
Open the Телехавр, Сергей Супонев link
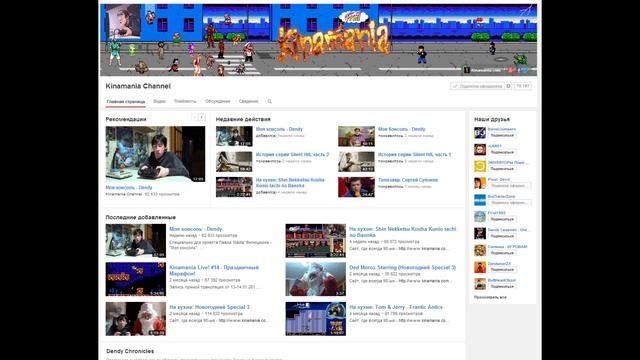(x=408, y=180)
